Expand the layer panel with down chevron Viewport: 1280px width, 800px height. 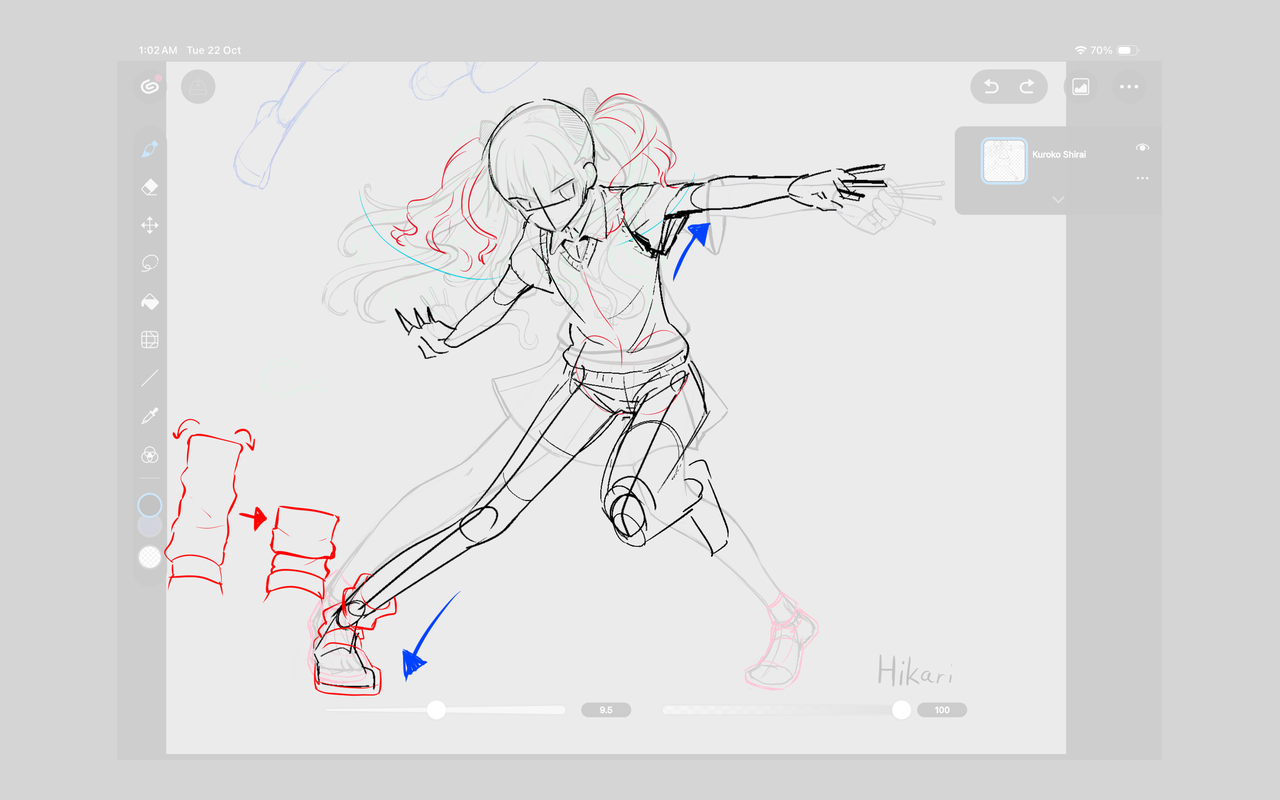(x=1058, y=200)
